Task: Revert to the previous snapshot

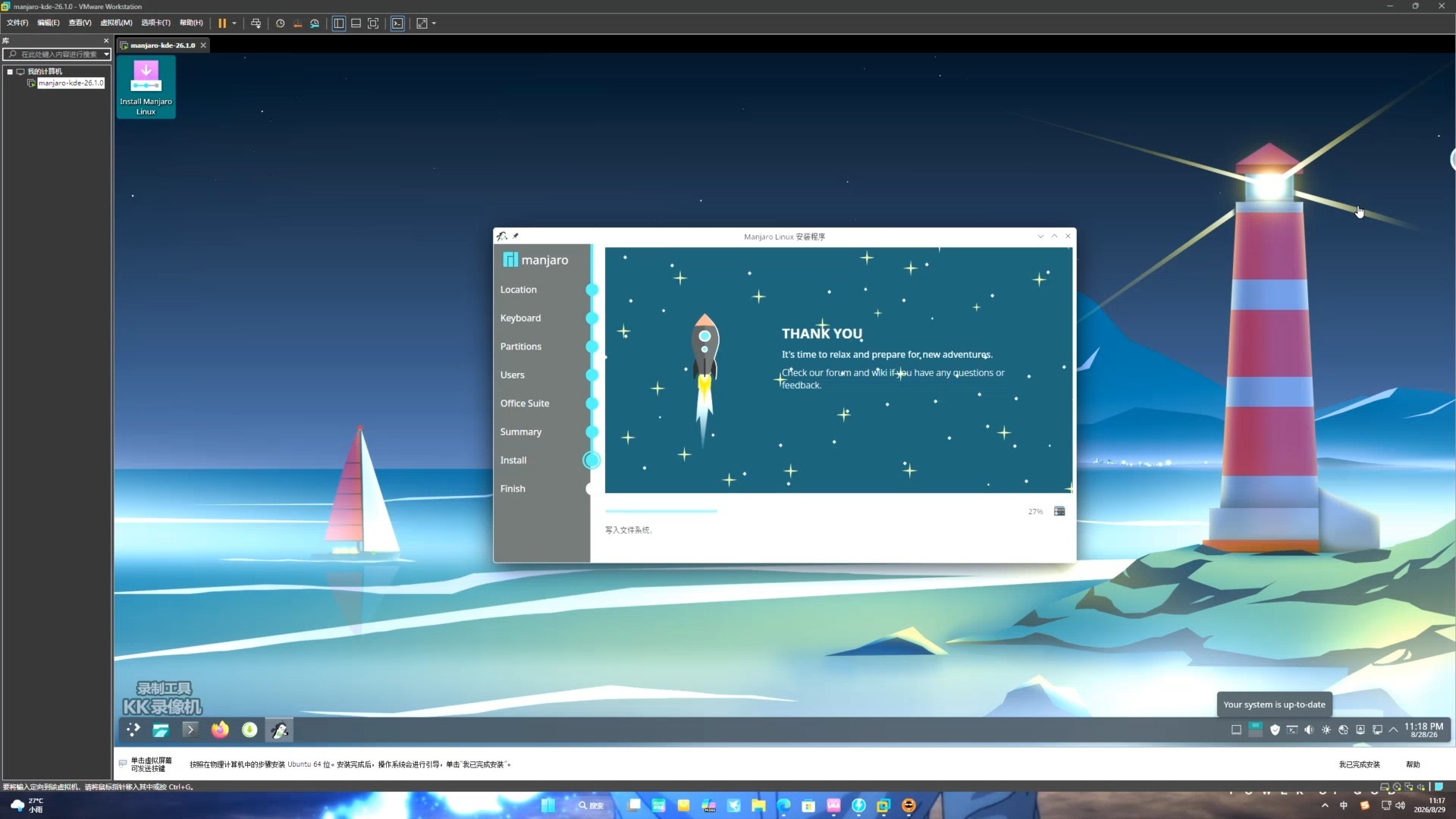Action: tap(297, 24)
